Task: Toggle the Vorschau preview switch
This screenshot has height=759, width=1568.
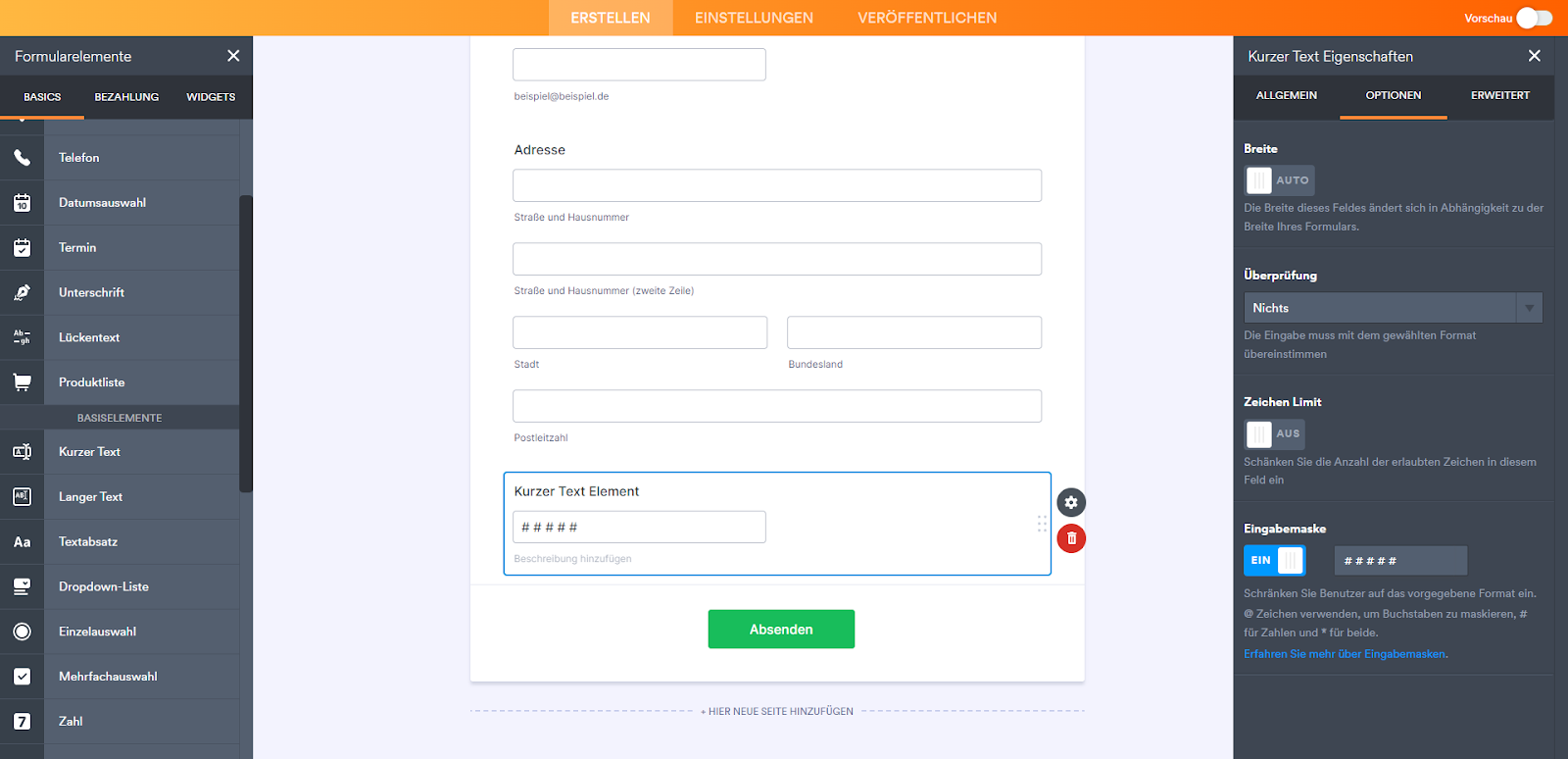Action: point(1534,18)
